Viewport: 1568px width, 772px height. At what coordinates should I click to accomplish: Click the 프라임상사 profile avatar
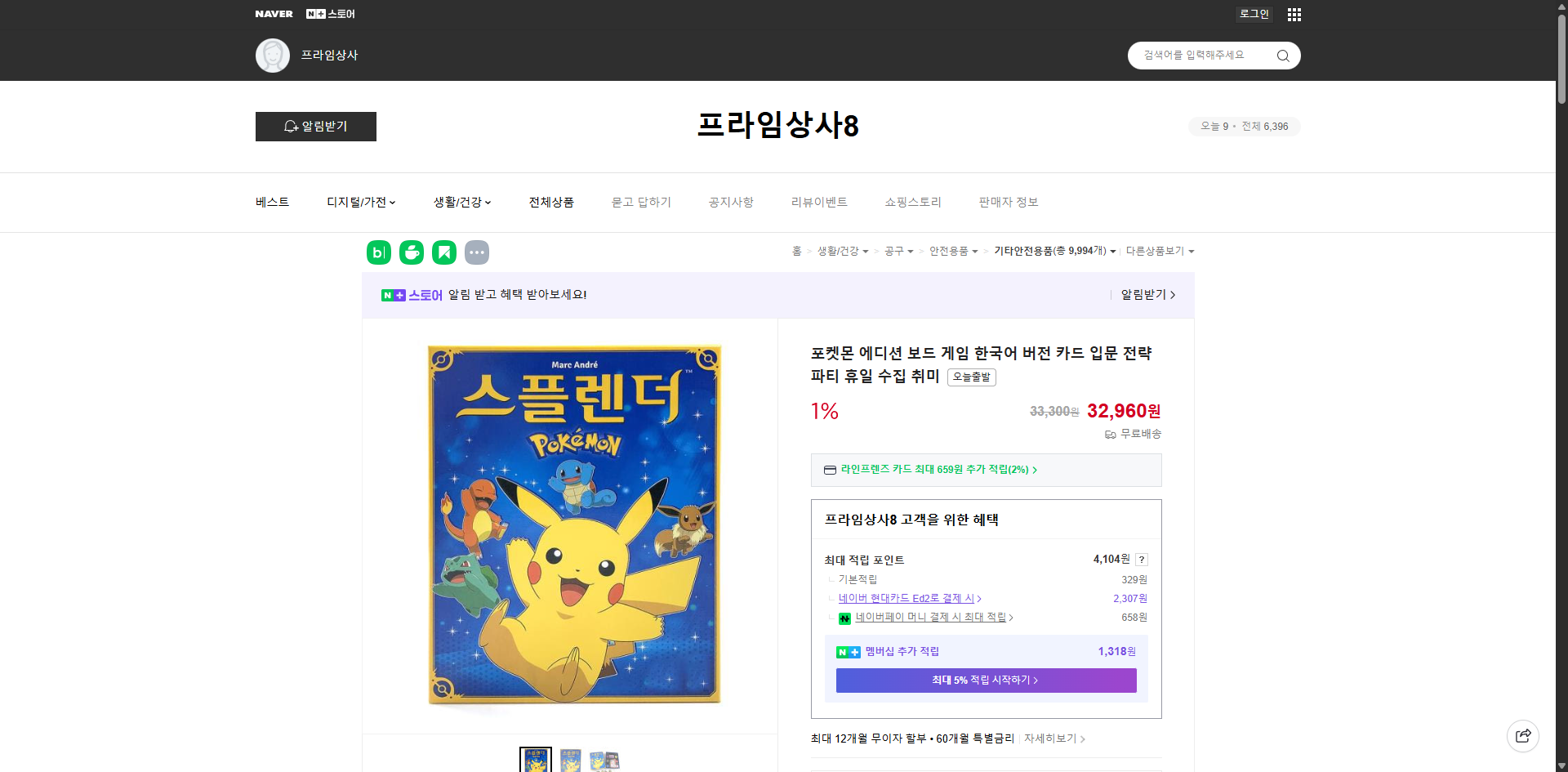pos(272,55)
